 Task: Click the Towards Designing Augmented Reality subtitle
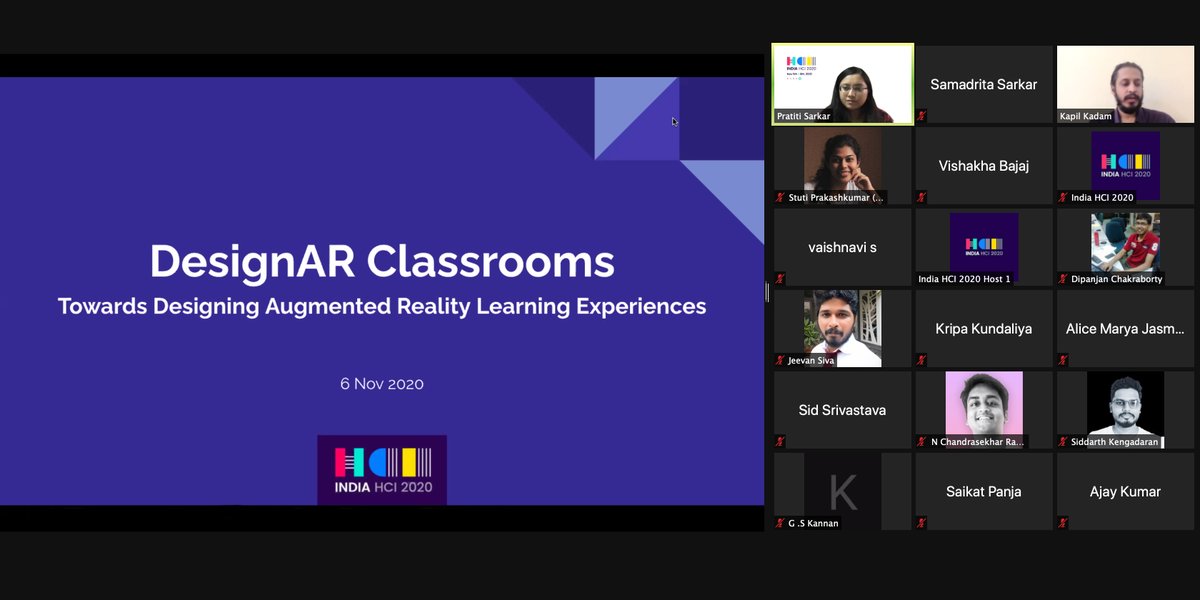coord(382,306)
